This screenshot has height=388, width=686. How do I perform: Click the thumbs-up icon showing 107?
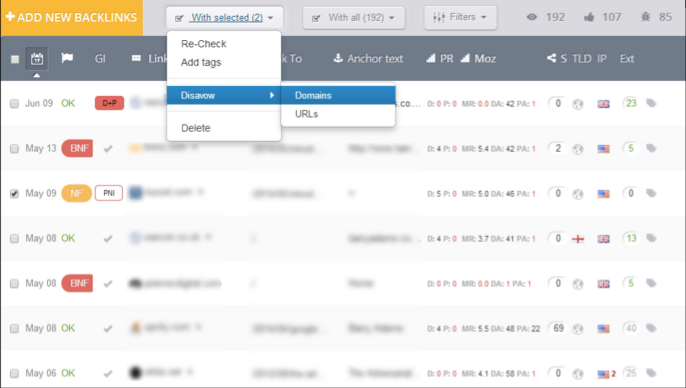589,17
